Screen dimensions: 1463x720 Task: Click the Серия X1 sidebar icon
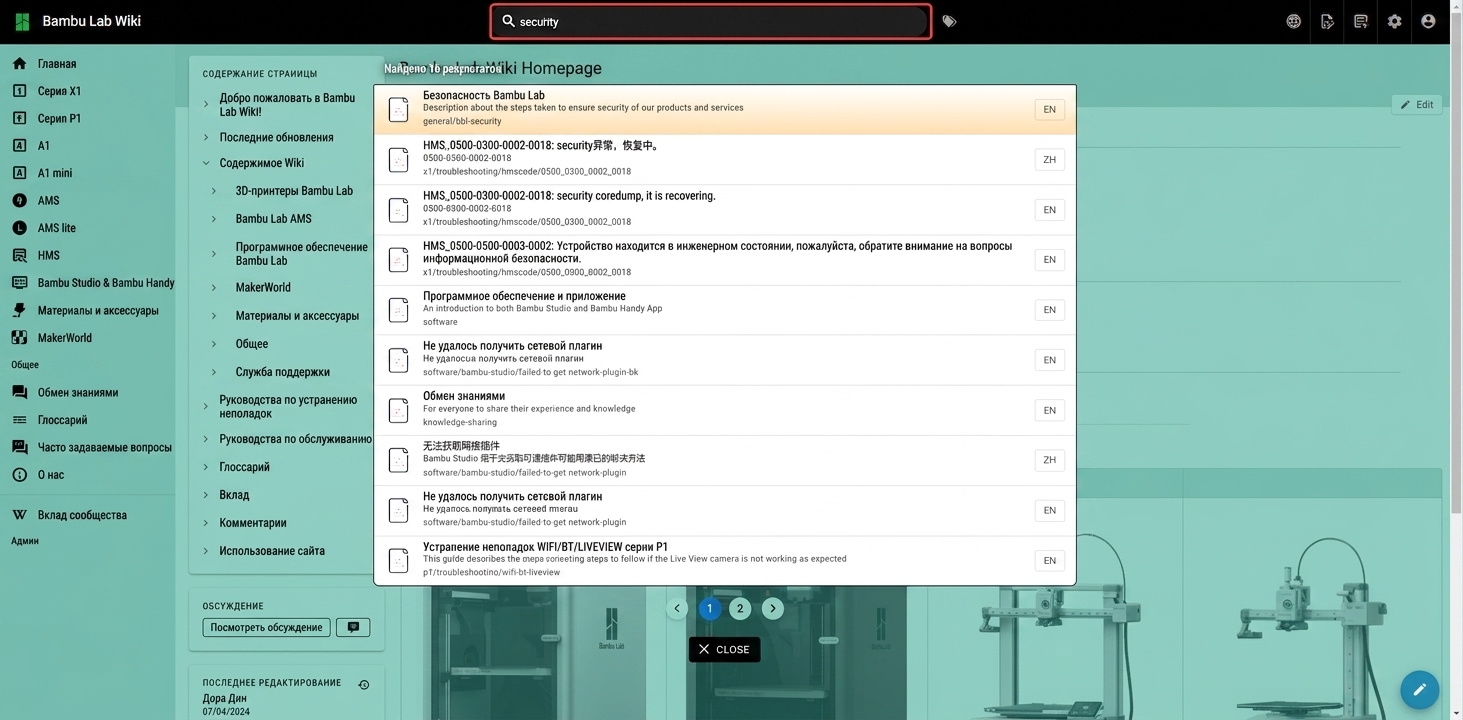point(19,91)
